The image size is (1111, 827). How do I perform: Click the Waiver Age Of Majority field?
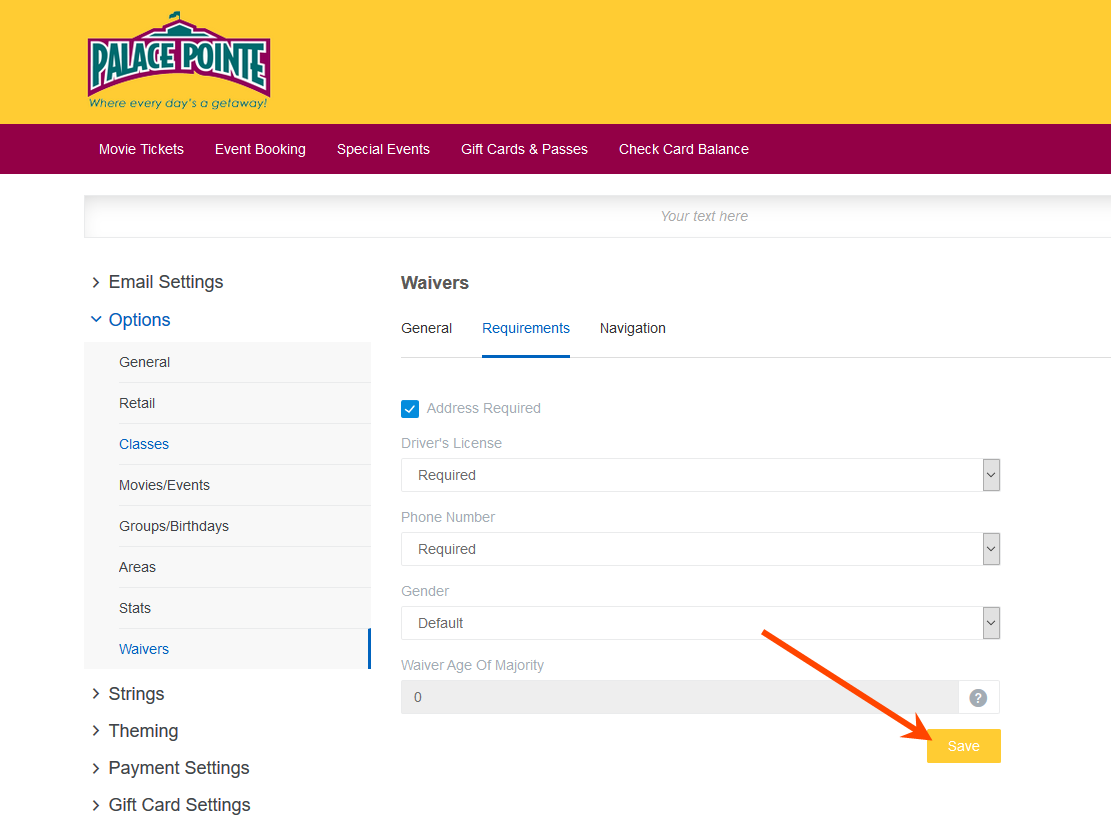coord(679,697)
